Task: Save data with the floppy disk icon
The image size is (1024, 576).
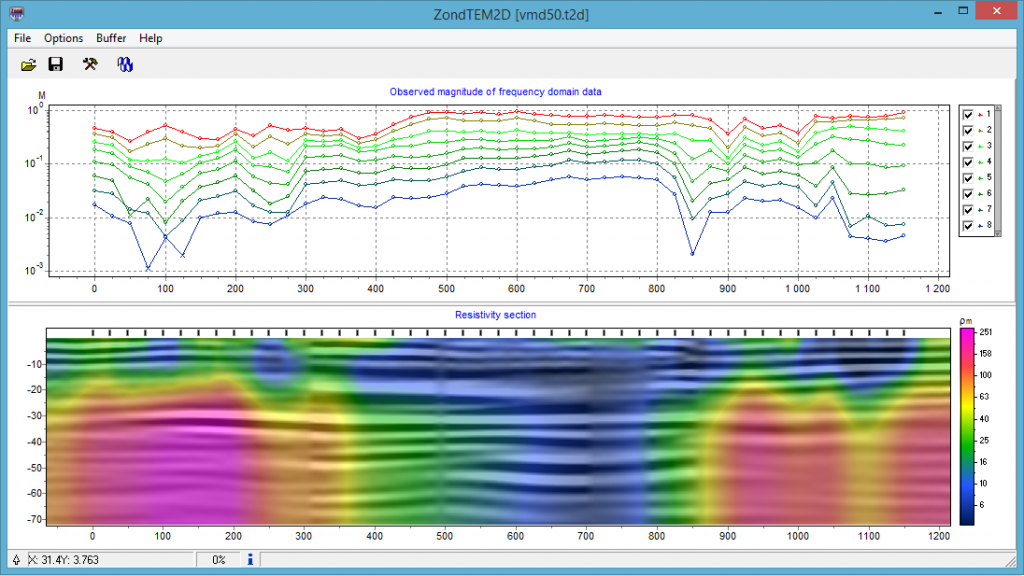Action: (x=56, y=65)
